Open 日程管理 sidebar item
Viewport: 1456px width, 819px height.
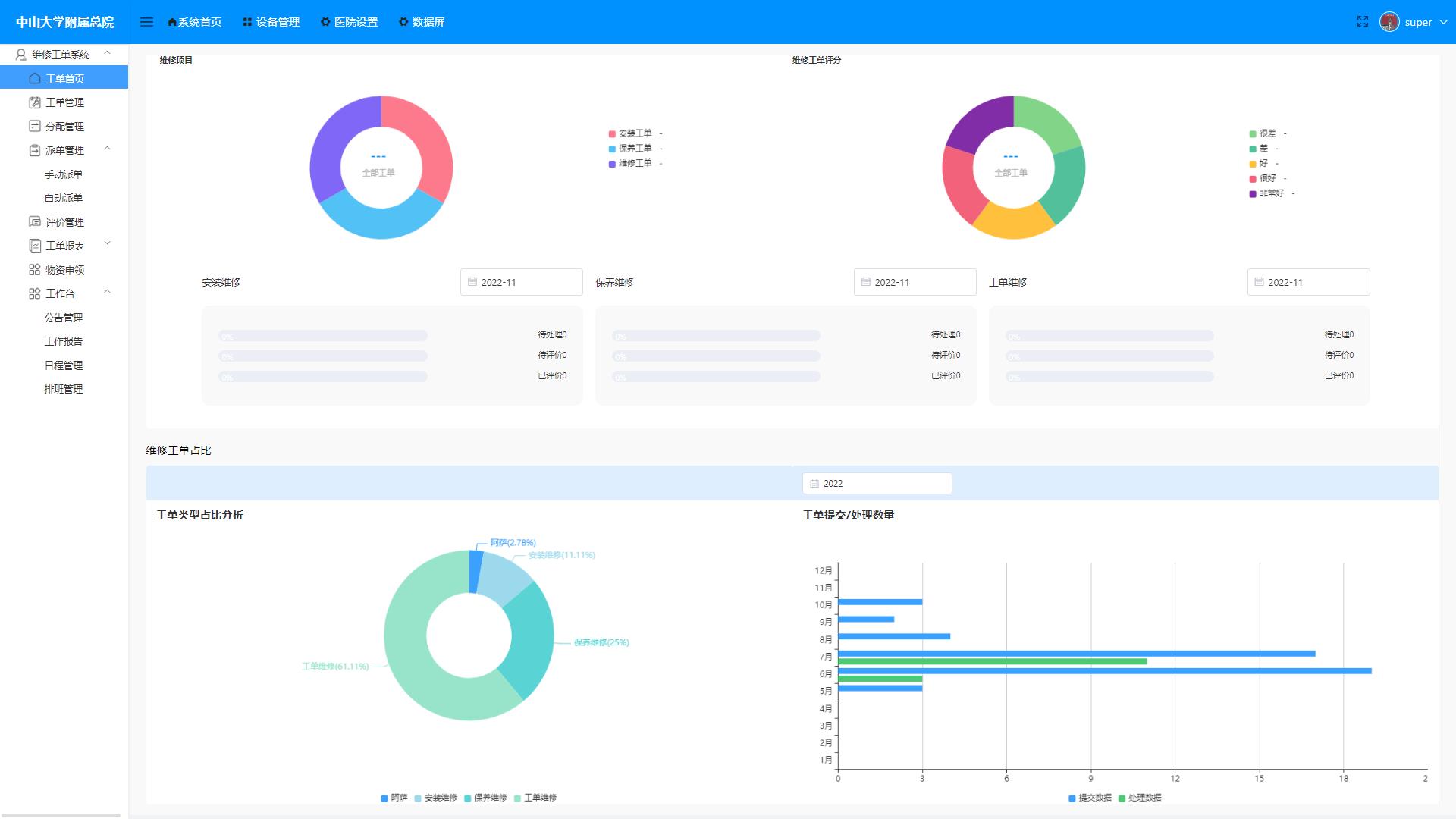(64, 366)
